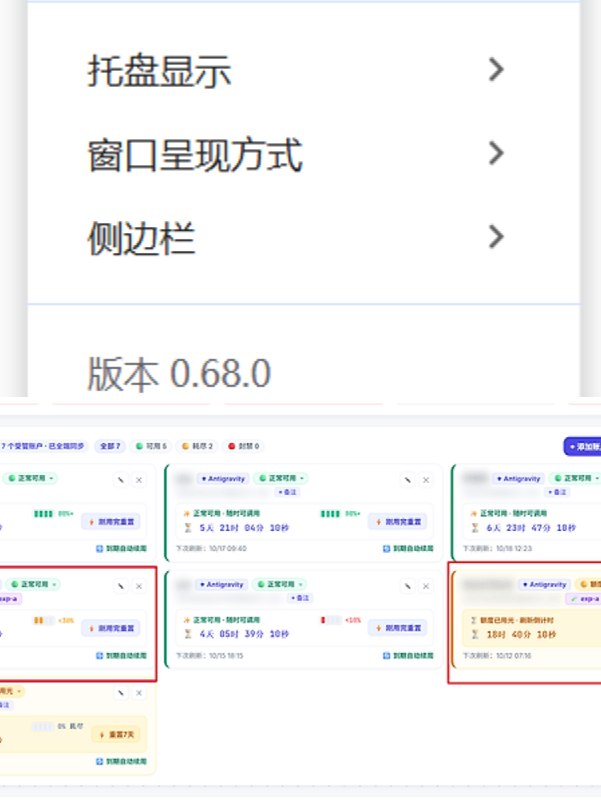The width and height of the screenshot is (601, 800).
Task: Click Antigravity tag on the 4天 05时 card
Action: (x=221, y=584)
